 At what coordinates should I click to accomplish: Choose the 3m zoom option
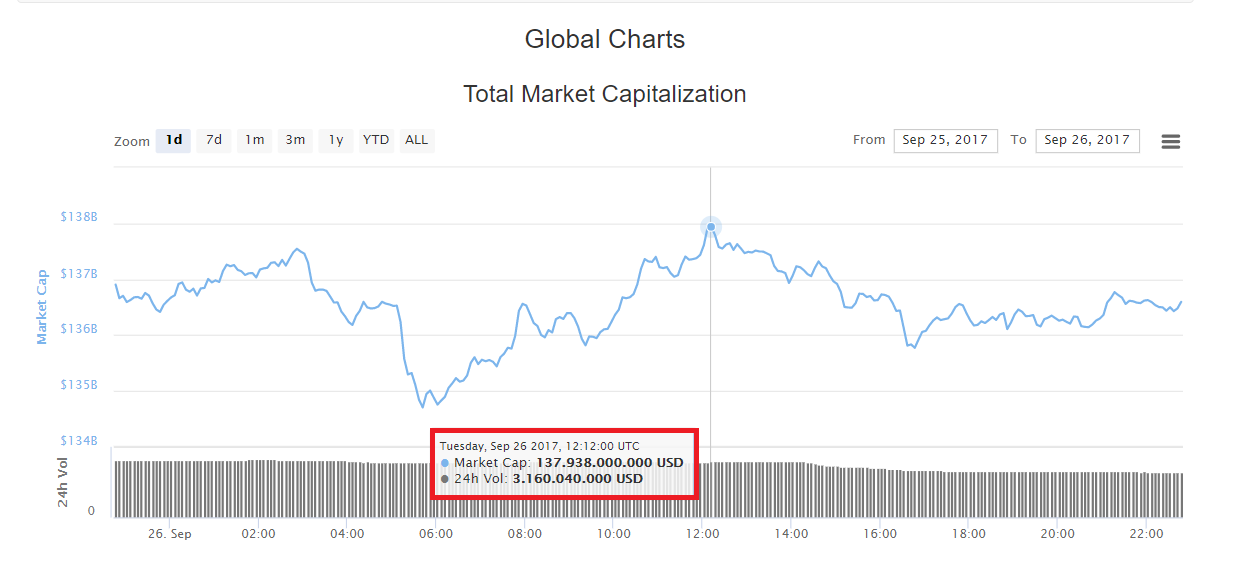pyautogui.click(x=295, y=140)
